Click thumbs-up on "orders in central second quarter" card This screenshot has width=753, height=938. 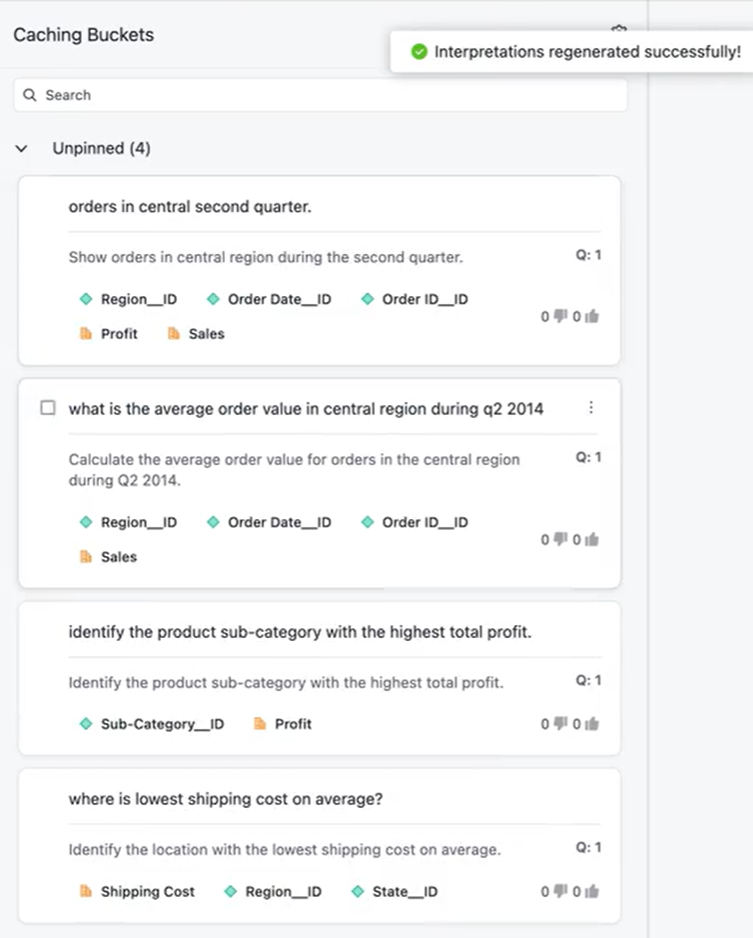coord(593,316)
